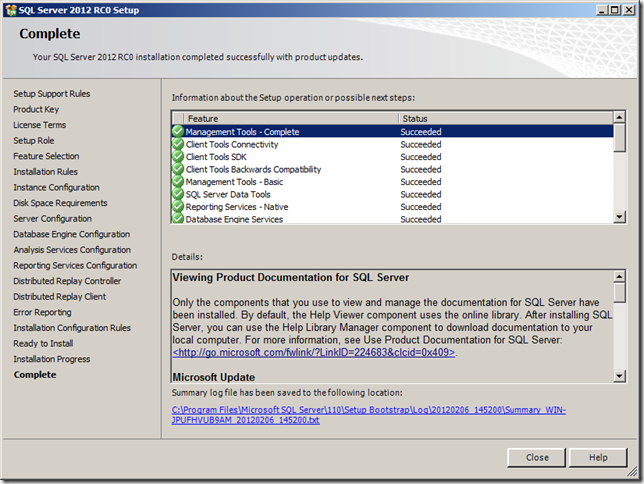Click Reporting Services Configuration step in sidebar
Screen dimensions: 644x484
click(75, 265)
